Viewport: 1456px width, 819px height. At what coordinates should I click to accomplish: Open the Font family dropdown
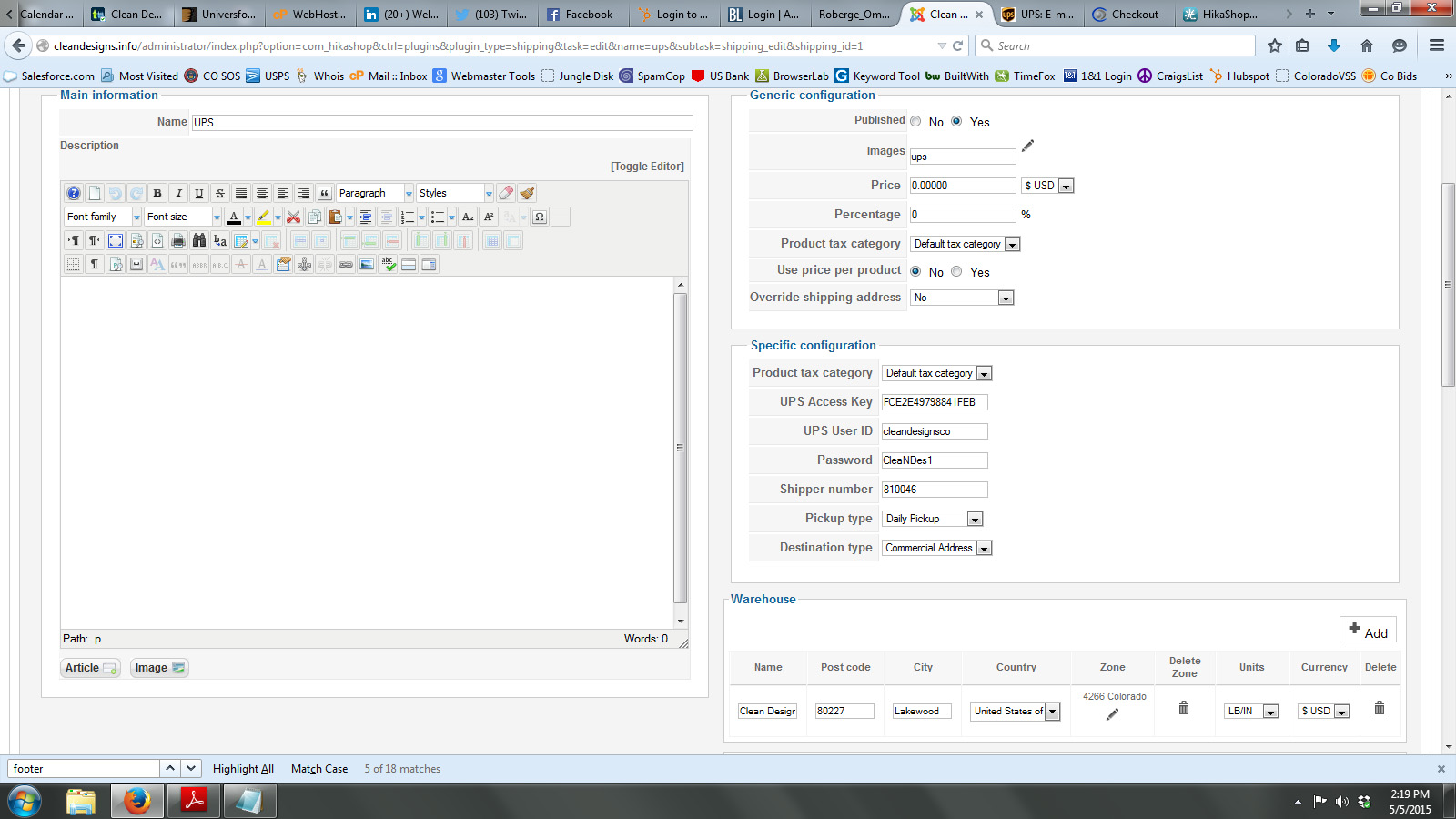103,217
